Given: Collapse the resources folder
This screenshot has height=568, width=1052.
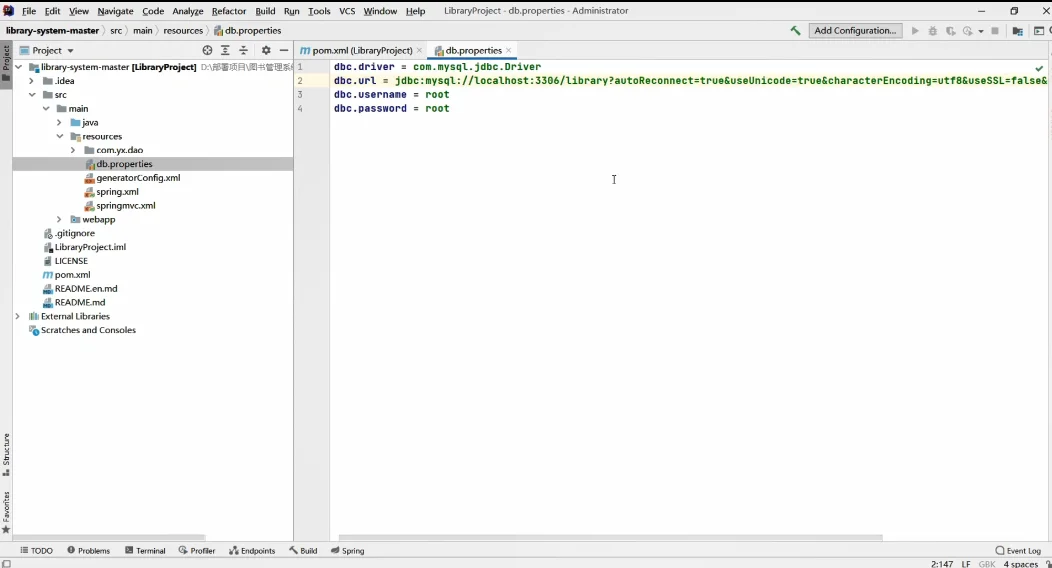Looking at the screenshot, I should coord(59,137).
